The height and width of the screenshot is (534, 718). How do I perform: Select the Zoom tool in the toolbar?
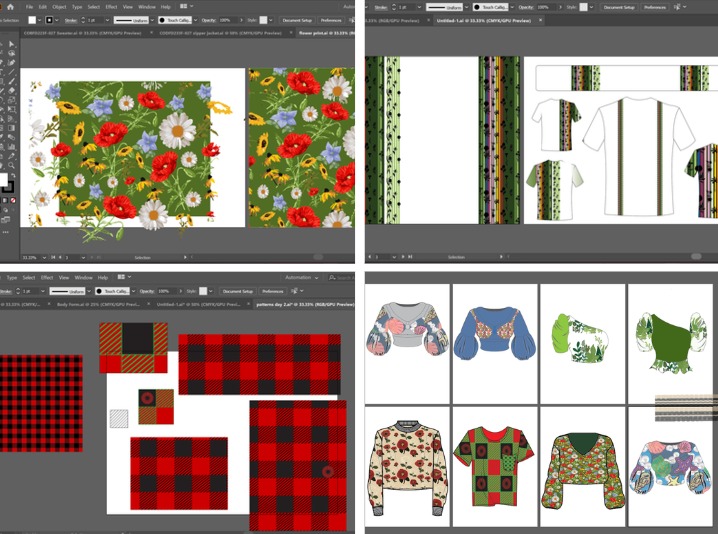(x=11, y=163)
